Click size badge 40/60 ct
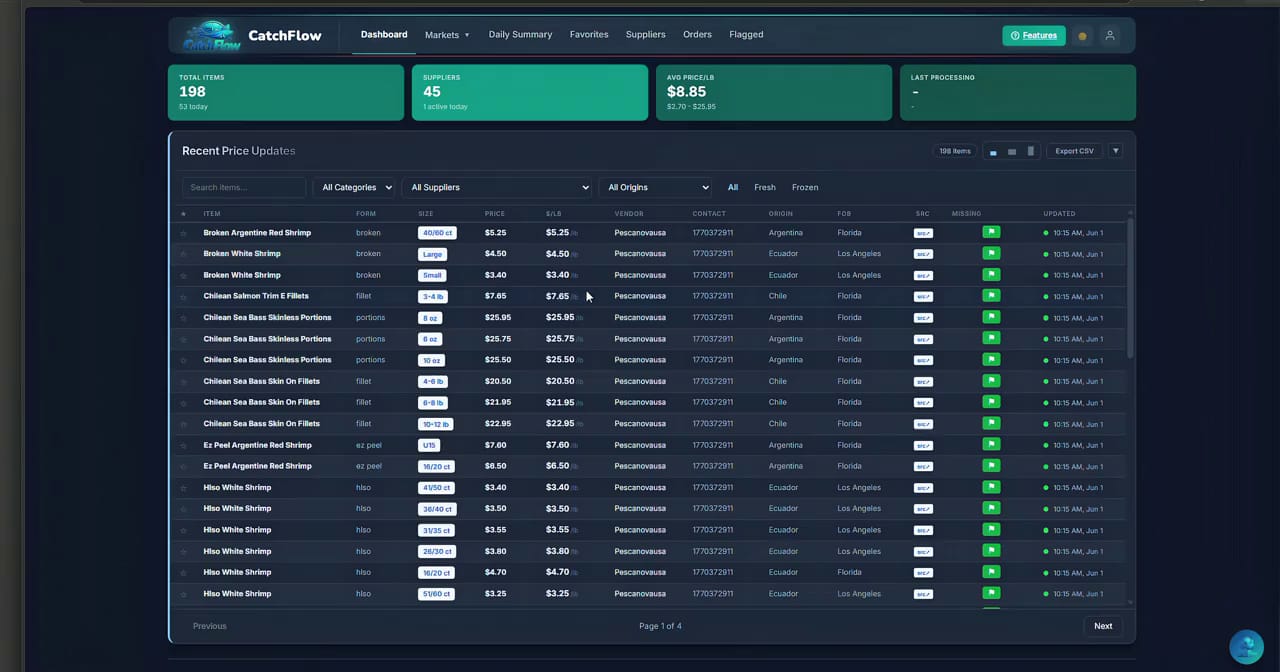 coord(436,233)
